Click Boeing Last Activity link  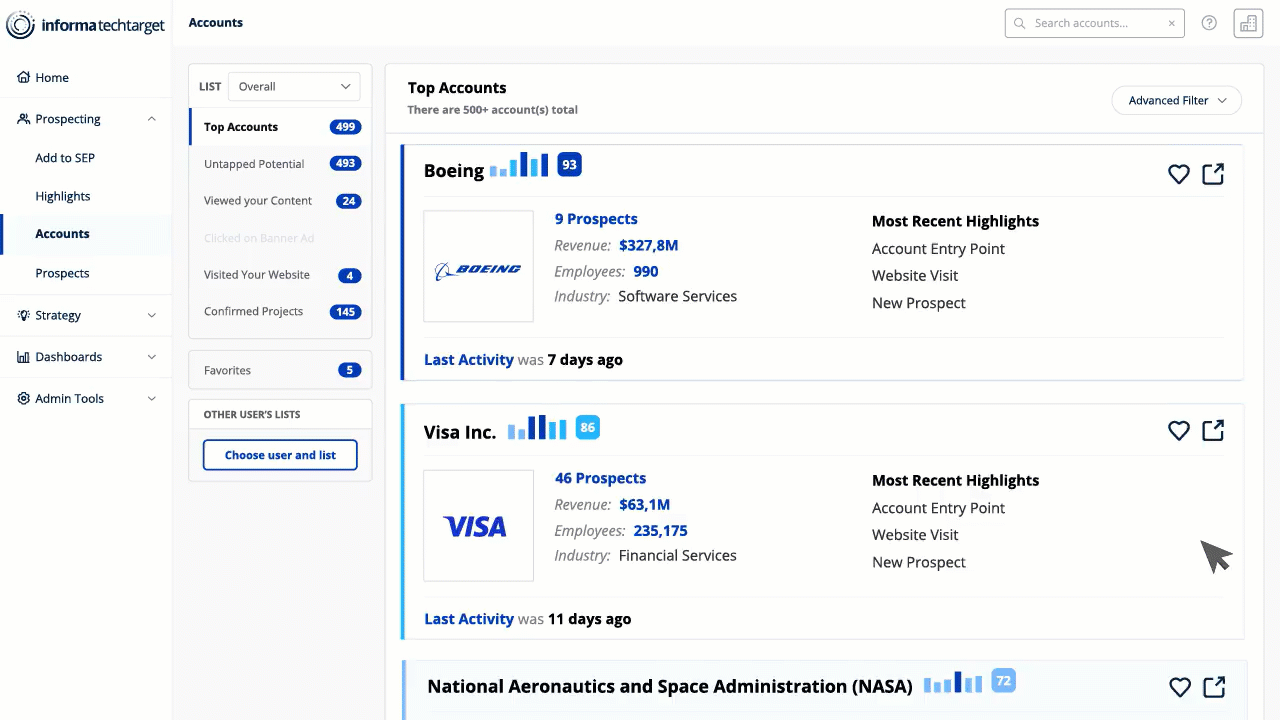point(469,360)
